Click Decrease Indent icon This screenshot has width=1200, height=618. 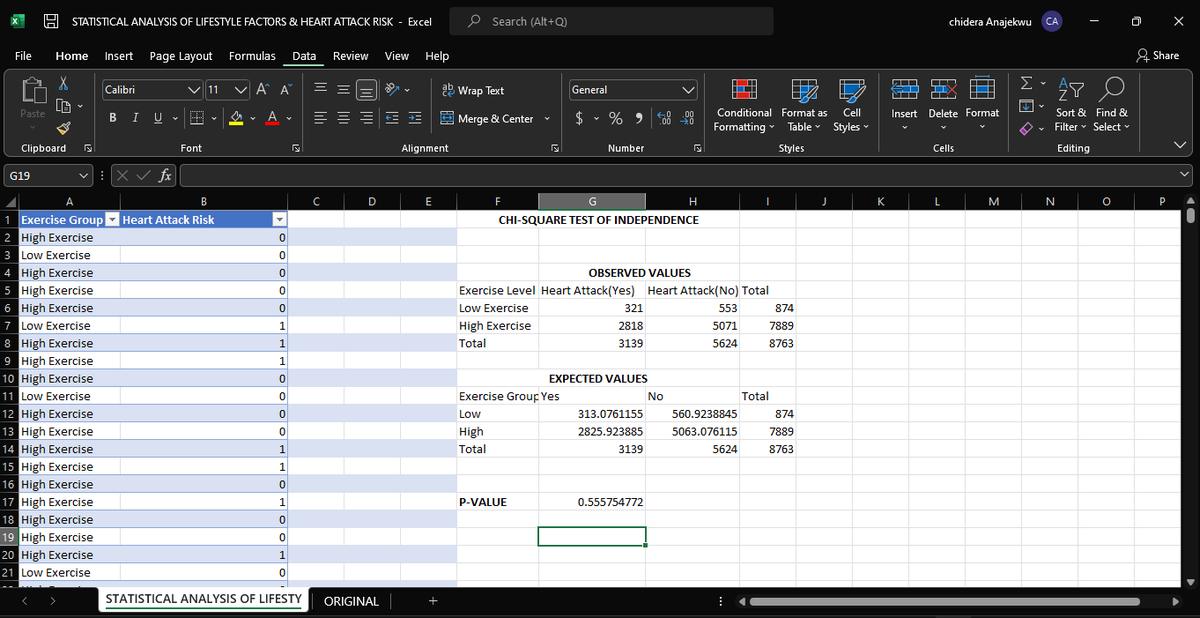392,119
